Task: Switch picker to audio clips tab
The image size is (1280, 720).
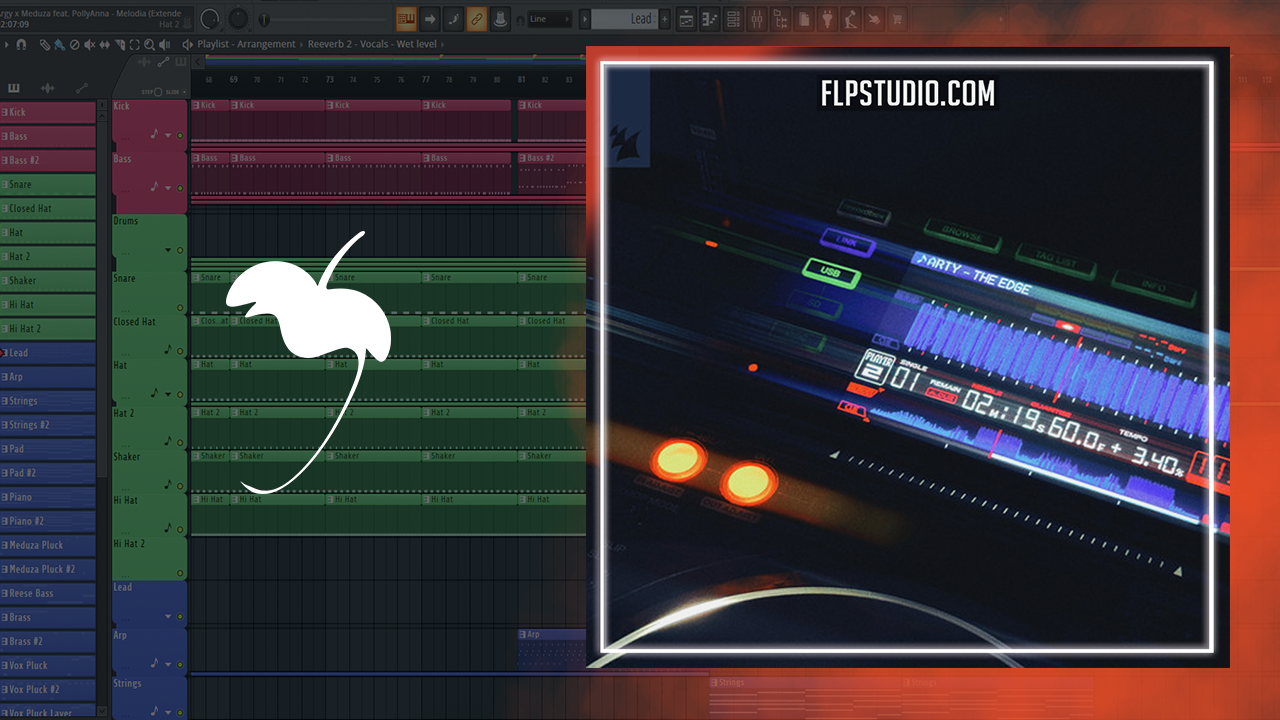Action: (48, 89)
